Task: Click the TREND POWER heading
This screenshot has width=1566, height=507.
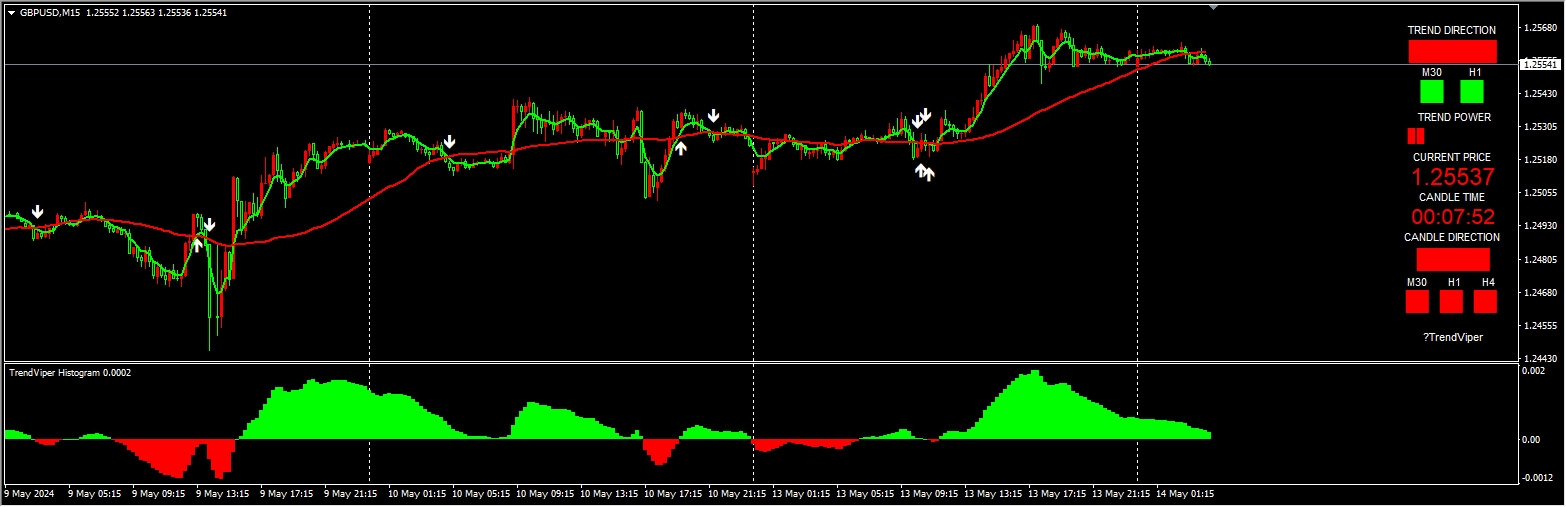Action: tap(1454, 117)
